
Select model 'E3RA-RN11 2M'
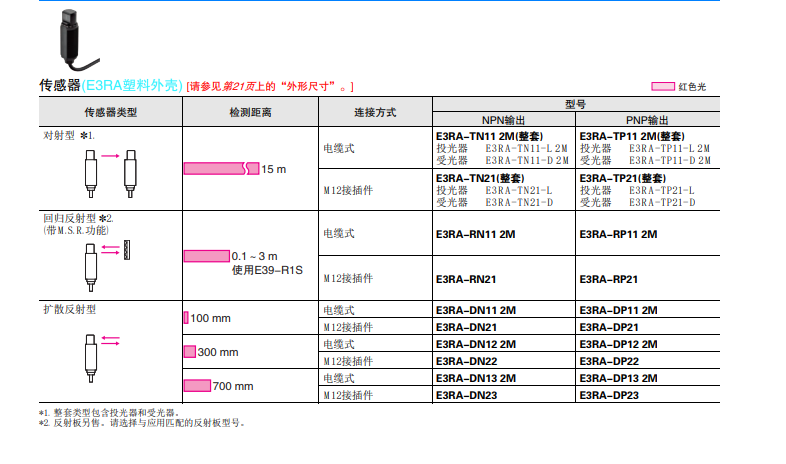476,235
